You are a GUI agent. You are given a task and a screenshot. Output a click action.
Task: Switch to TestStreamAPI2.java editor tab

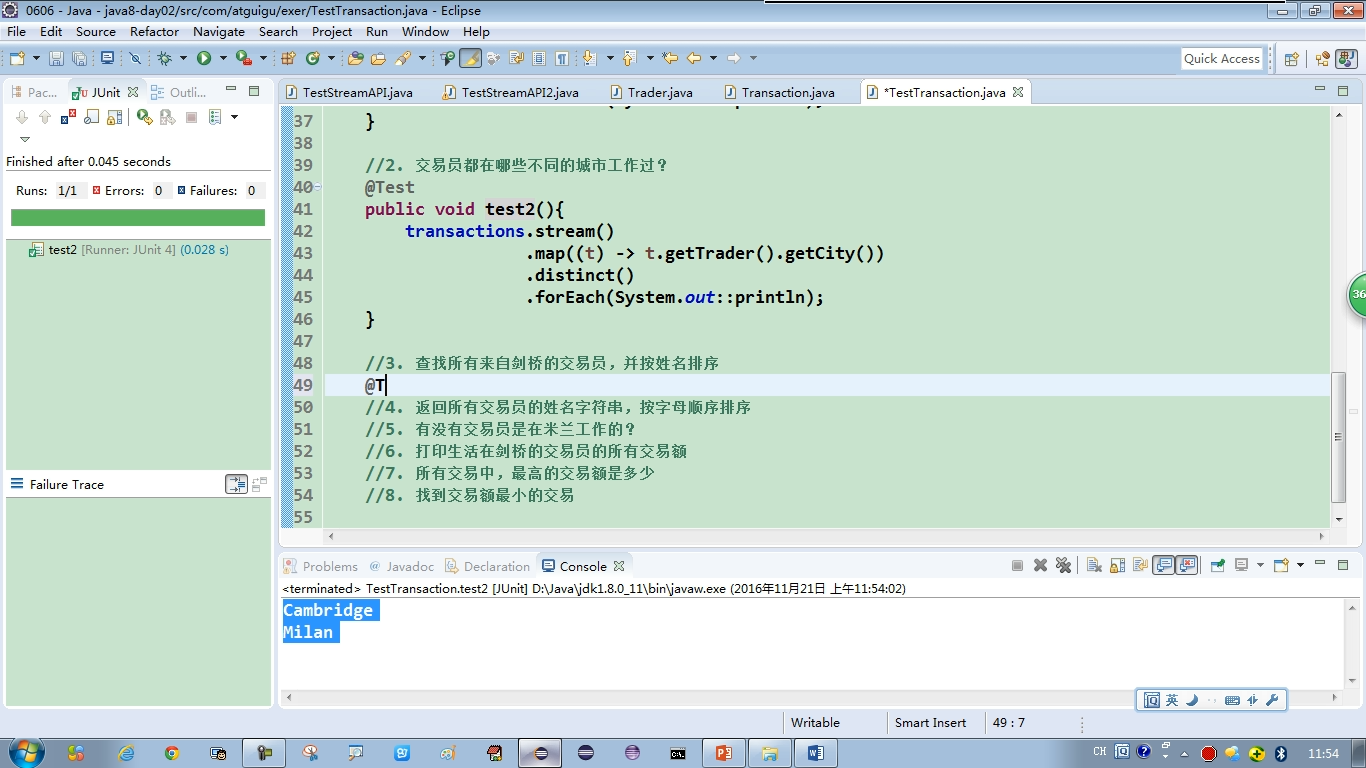point(510,92)
